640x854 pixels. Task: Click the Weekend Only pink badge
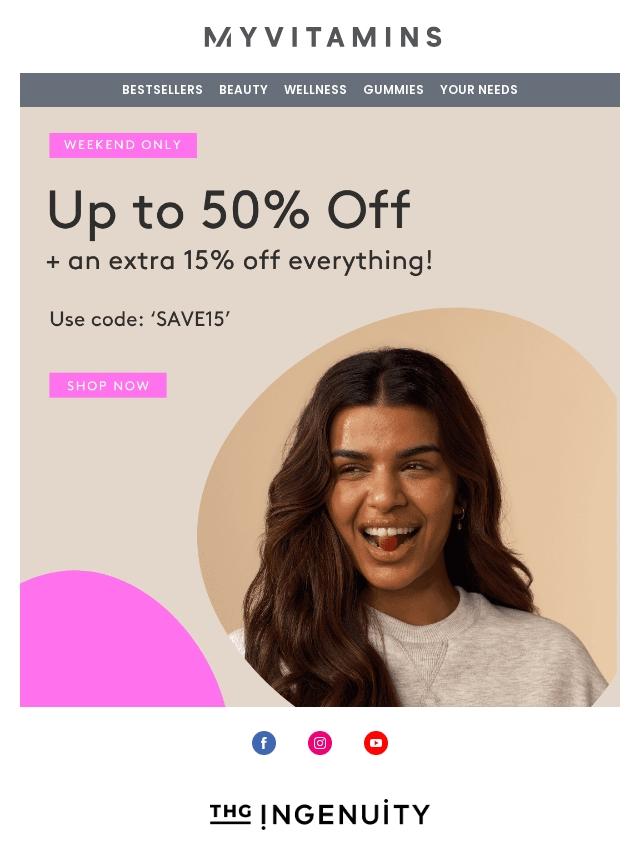(123, 145)
